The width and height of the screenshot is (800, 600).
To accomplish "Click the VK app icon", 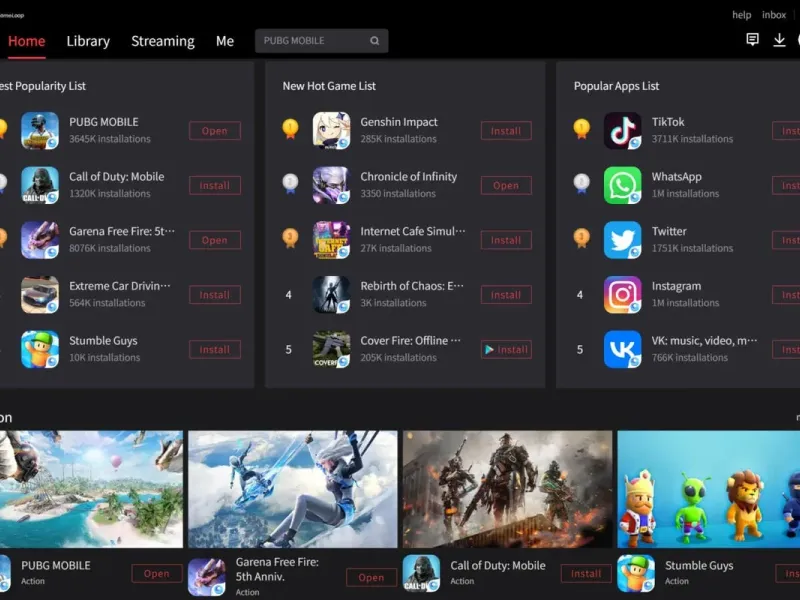I will tap(622, 349).
